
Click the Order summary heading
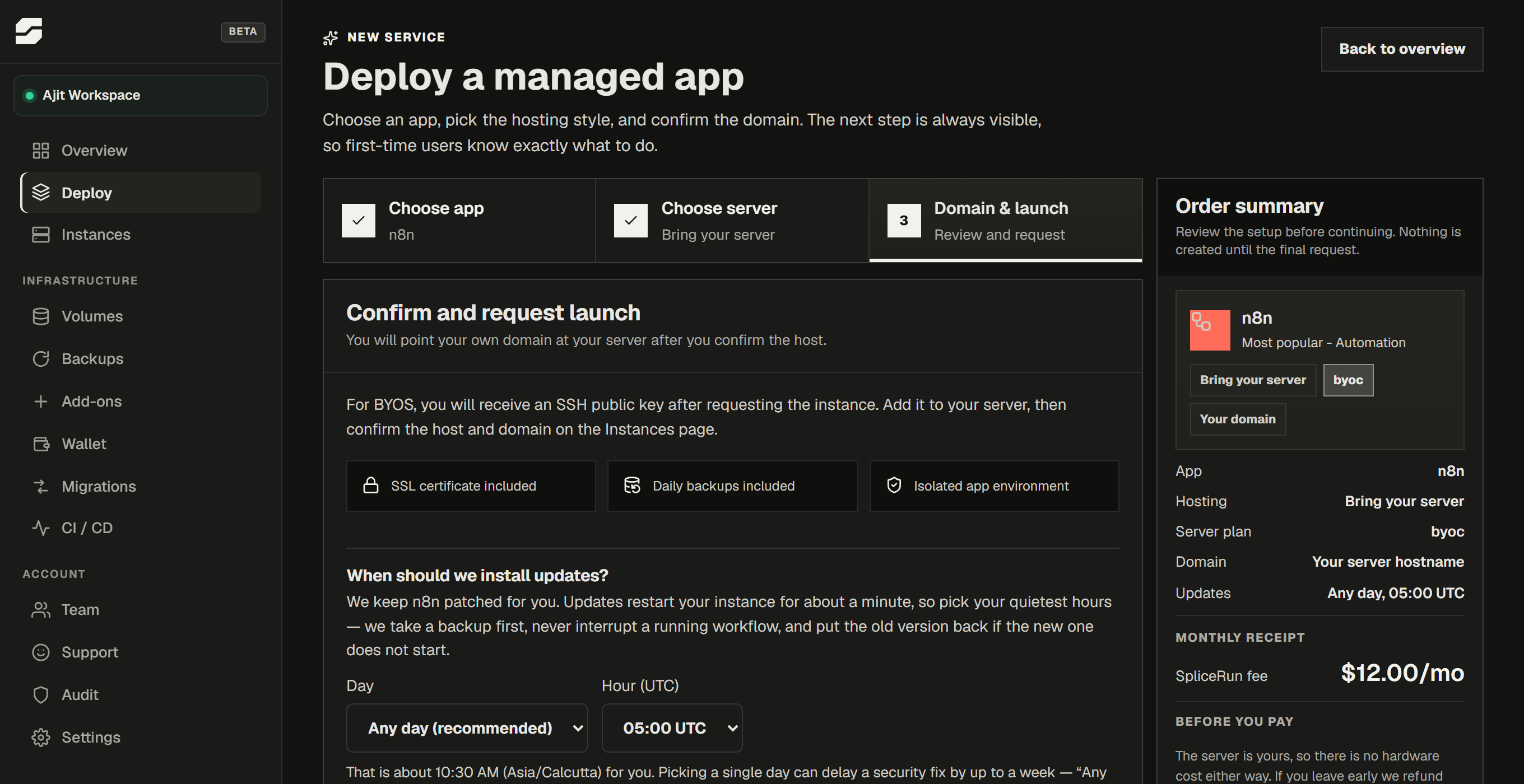[x=1249, y=206]
